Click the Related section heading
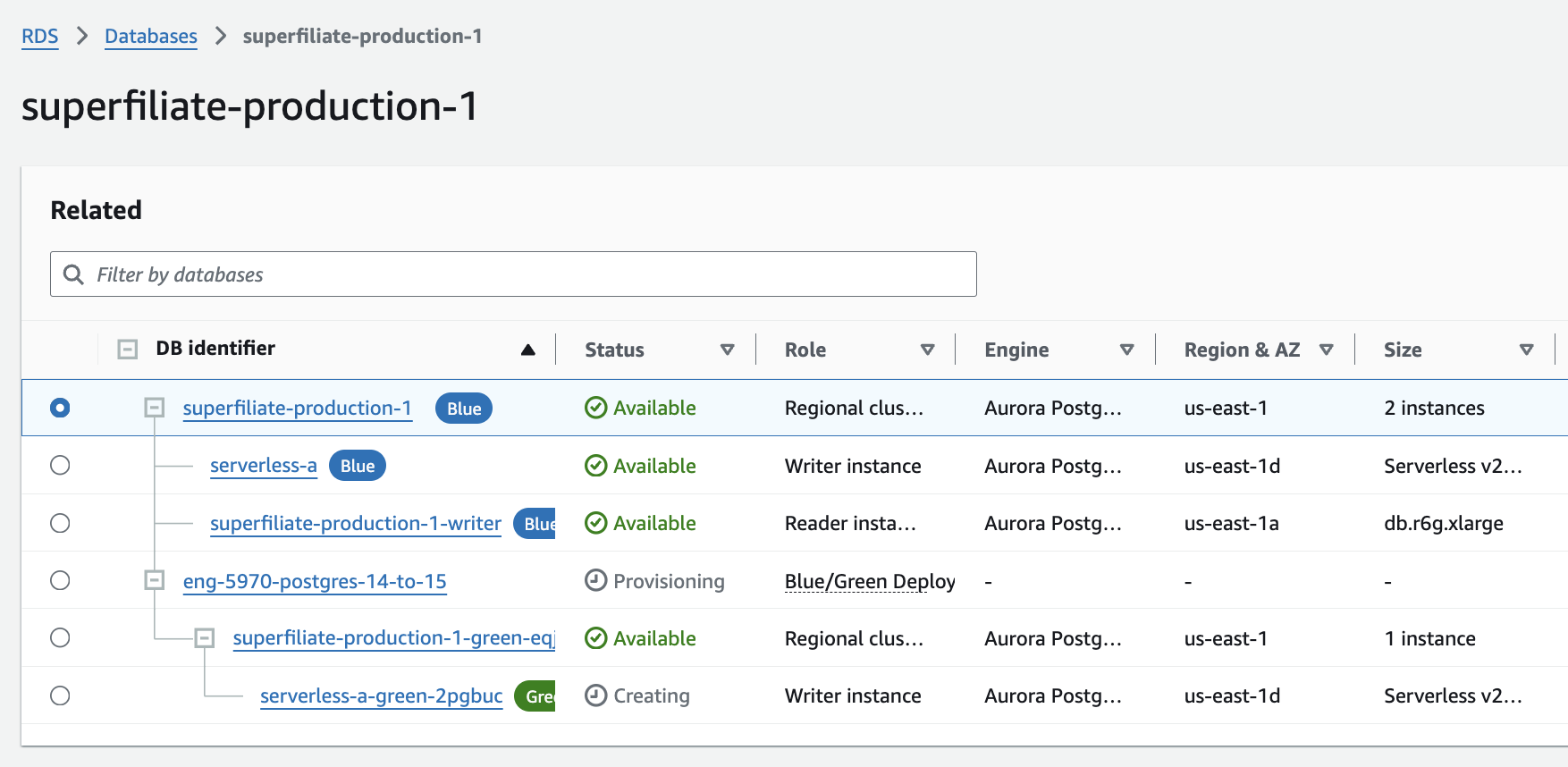Image resolution: width=1568 pixels, height=767 pixels. click(97, 210)
